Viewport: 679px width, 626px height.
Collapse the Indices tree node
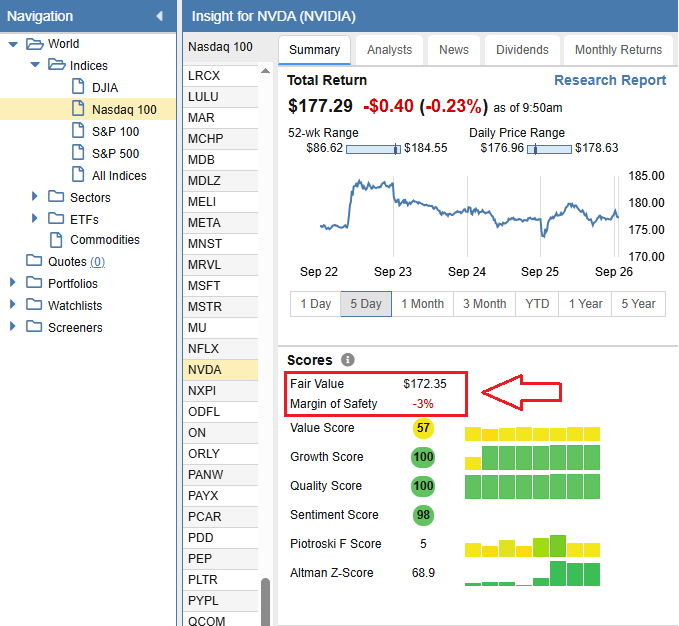click(x=35, y=66)
